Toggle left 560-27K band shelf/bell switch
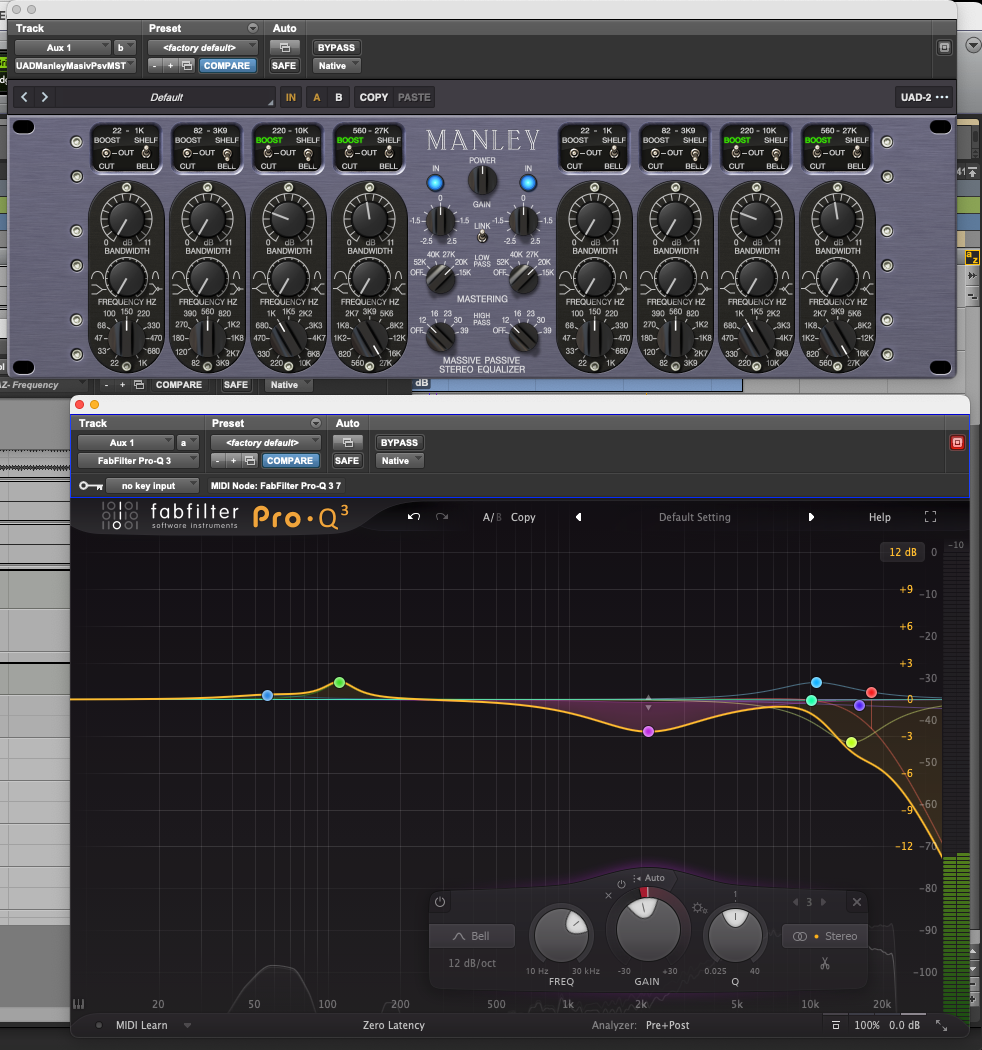The width and height of the screenshot is (982, 1050). (389, 153)
